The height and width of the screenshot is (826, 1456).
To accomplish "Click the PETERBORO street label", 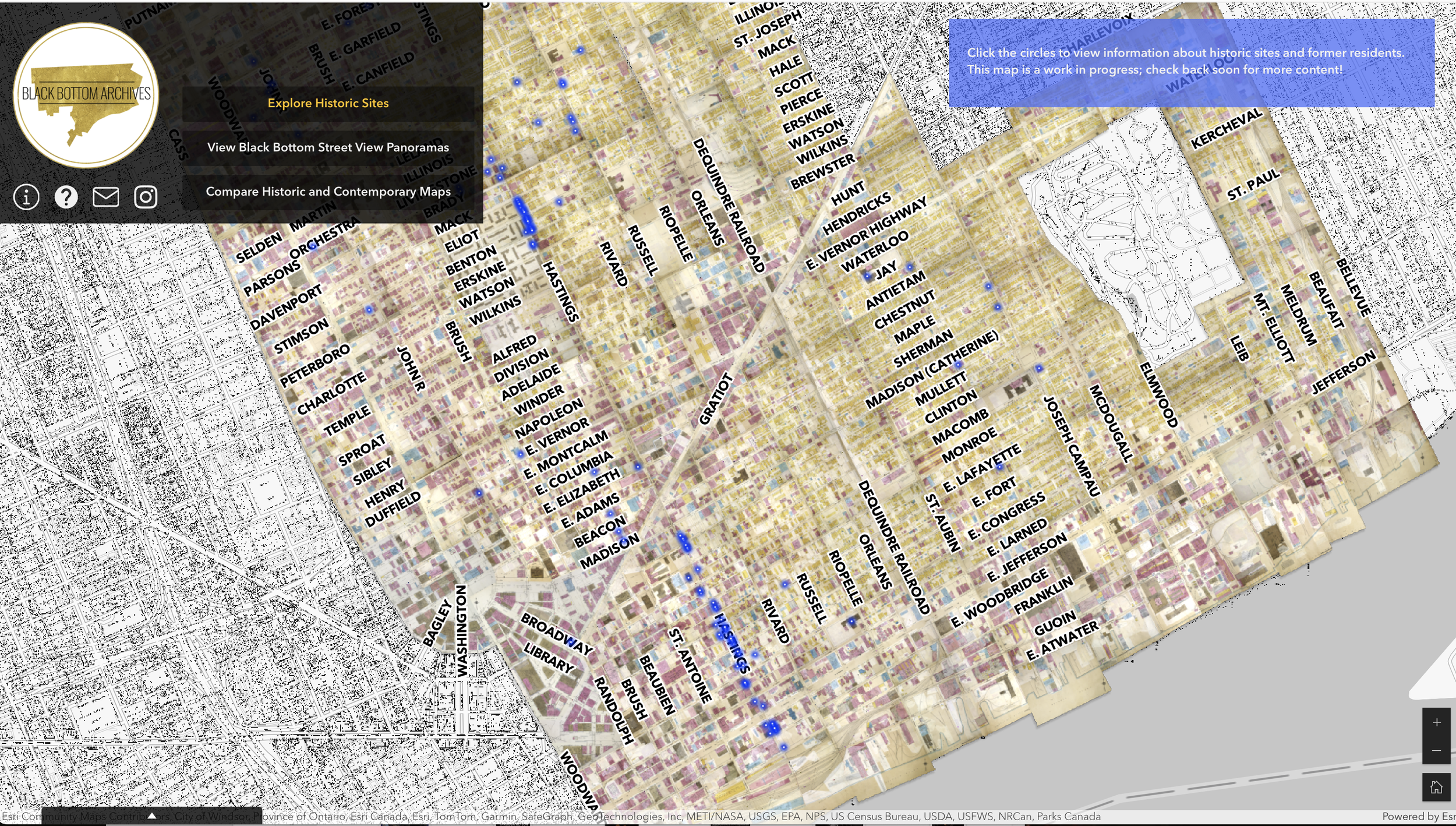I will tap(315, 366).
